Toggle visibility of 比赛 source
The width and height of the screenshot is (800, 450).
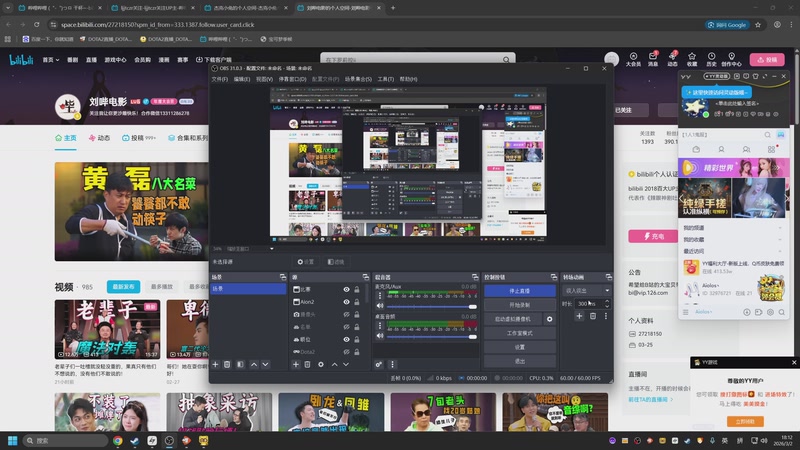pyautogui.click(x=346, y=289)
